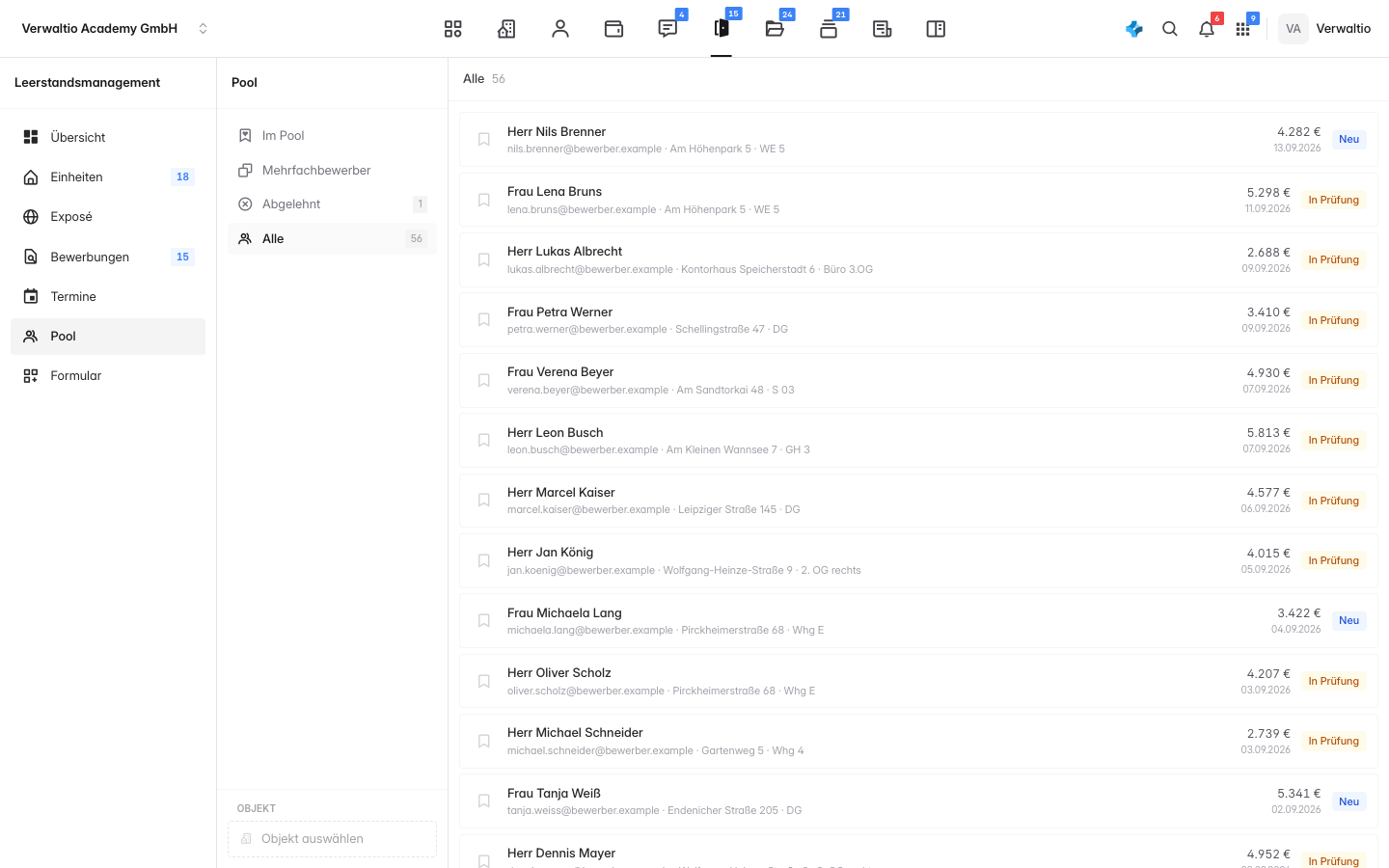Select the Mehrfachbewerber filter
This screenshot has width=1389, height=868.
point(332,170)
